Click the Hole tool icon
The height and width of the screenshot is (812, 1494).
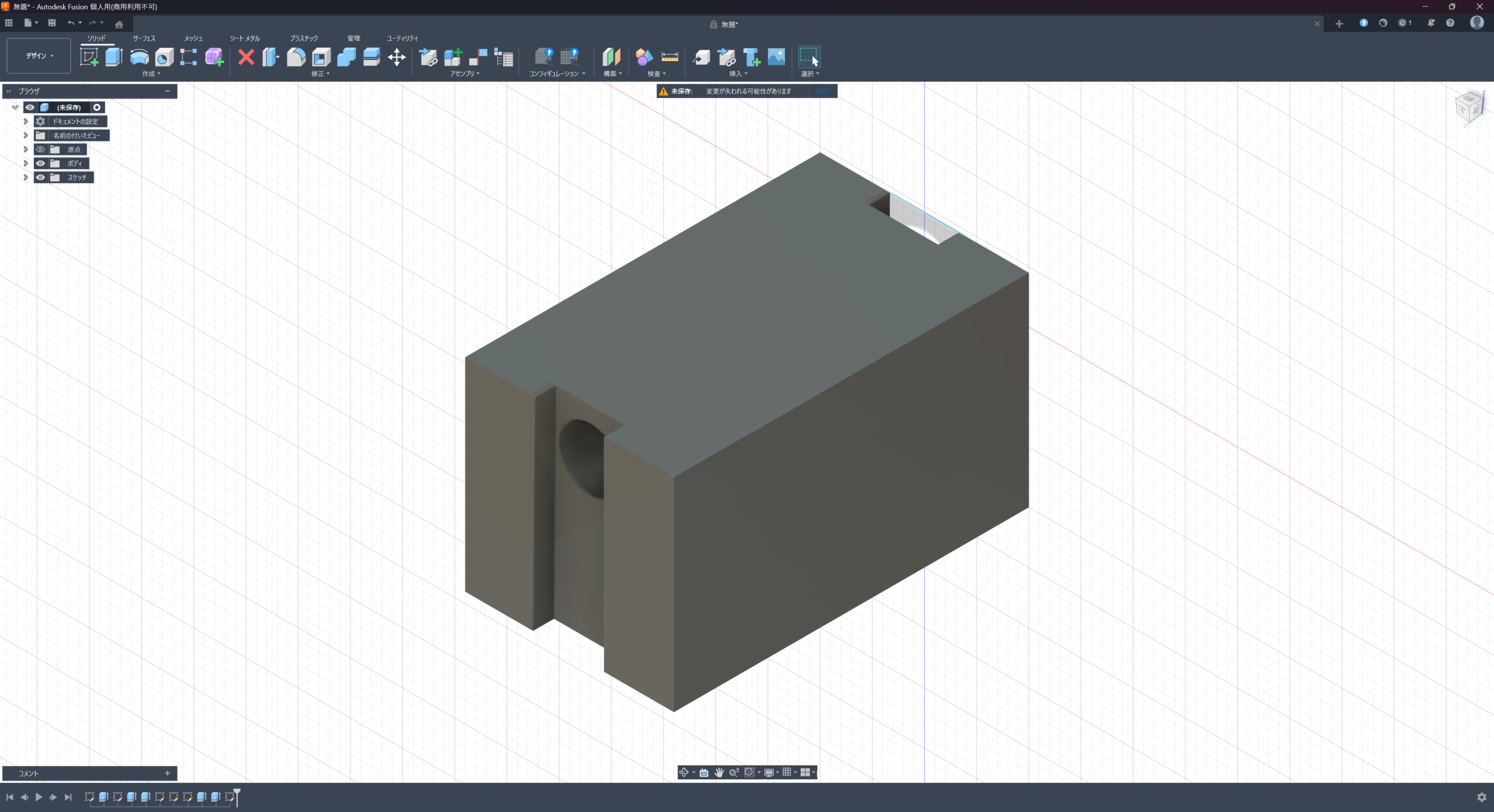(164, 57)
